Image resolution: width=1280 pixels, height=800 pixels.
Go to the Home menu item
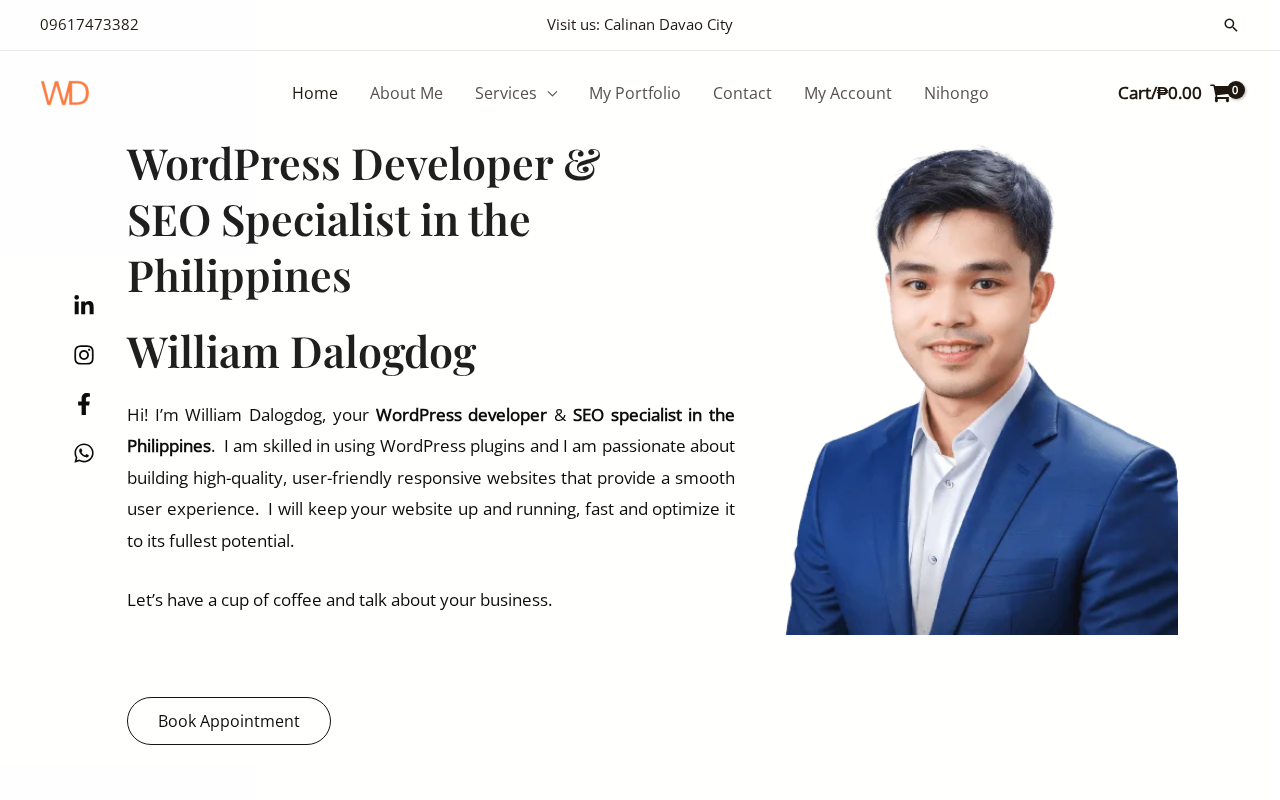[315, 93]
